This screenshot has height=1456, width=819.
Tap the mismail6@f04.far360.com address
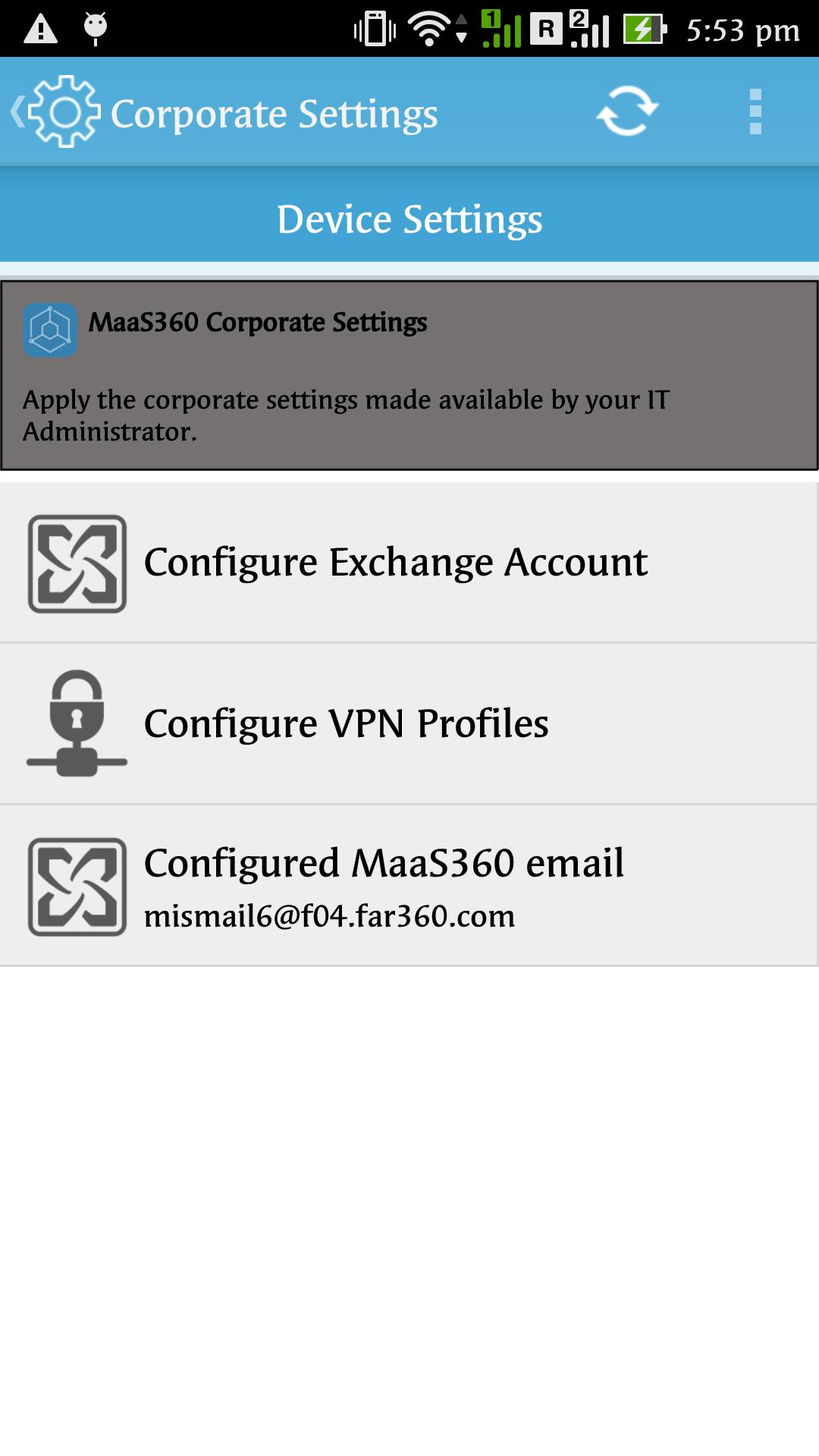329,916
